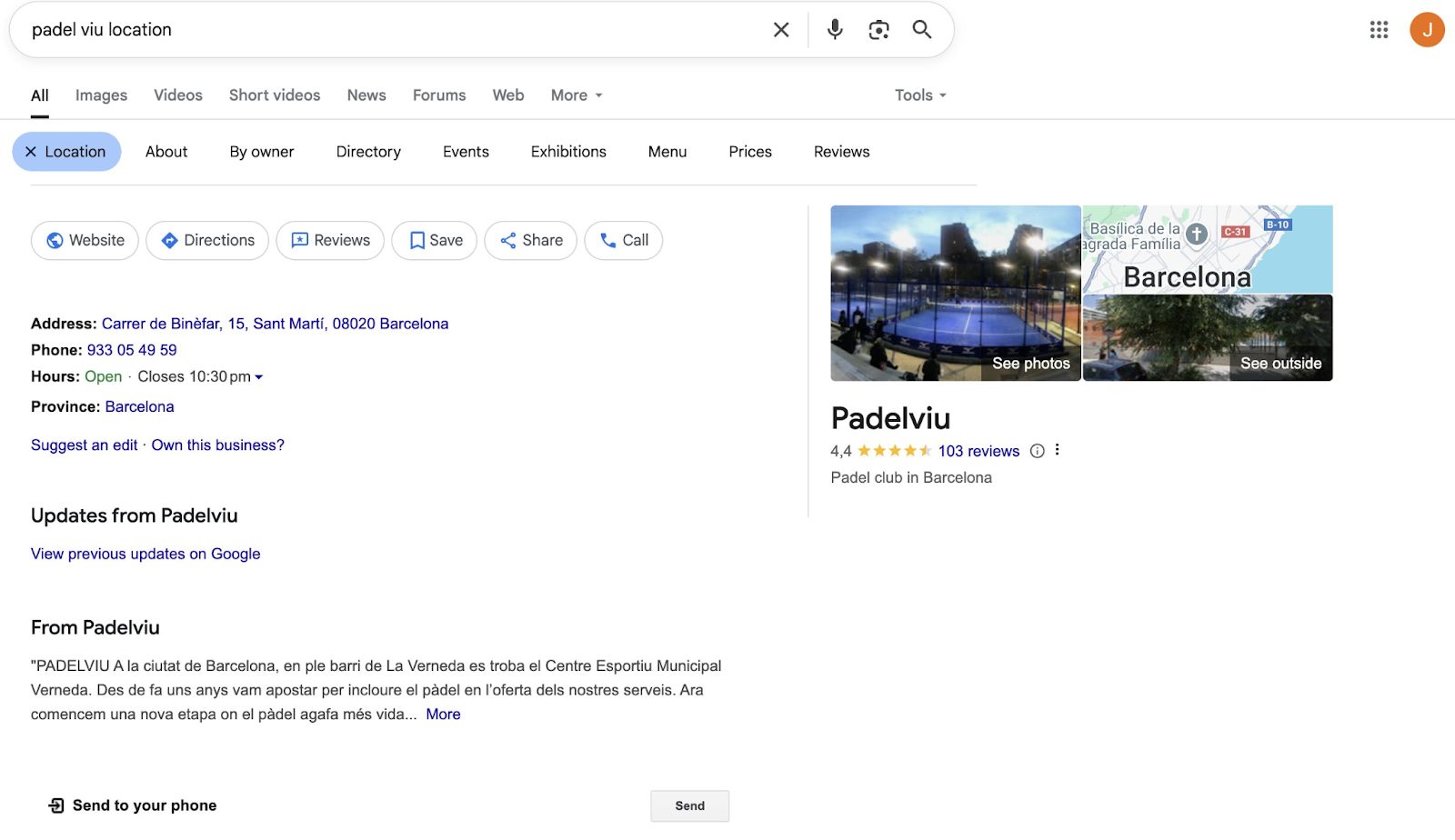Viewport: 1455px width, 840px height.
Task: Open the 103 reviews link
Action: [x=978, y=451]
